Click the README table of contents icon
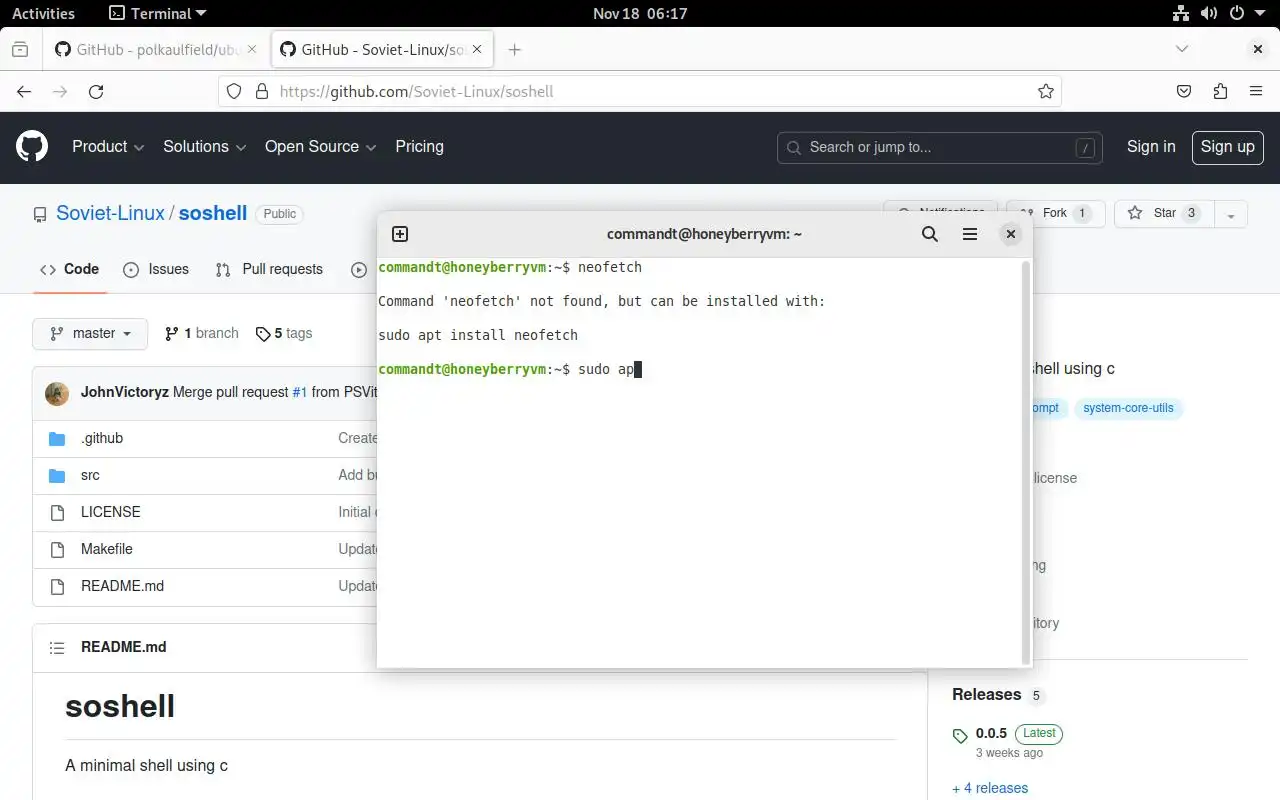Image resolution: width=1280 pixels, height=800 pixels. point(57,648)
